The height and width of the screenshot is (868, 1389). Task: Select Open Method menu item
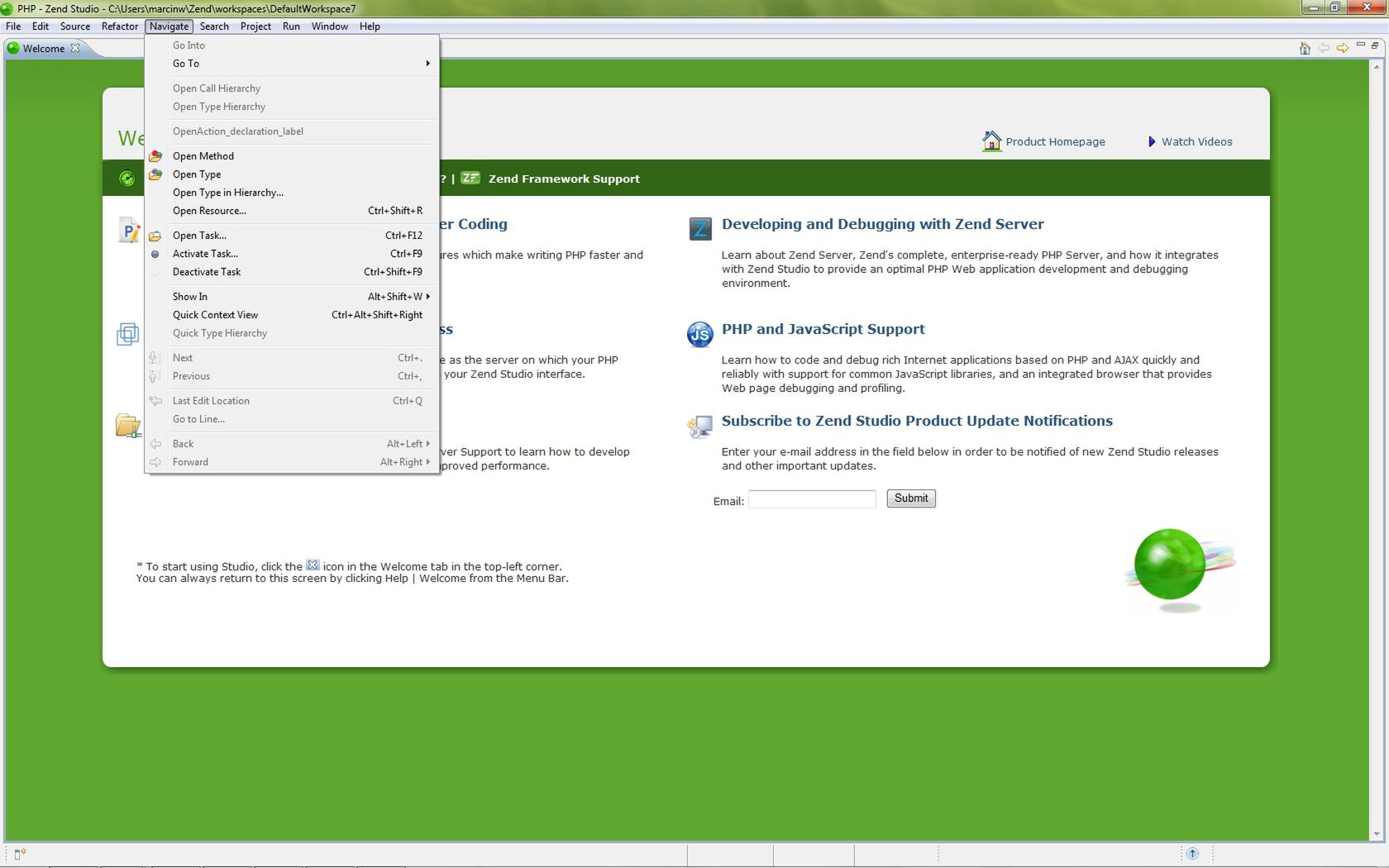[292, 156]
